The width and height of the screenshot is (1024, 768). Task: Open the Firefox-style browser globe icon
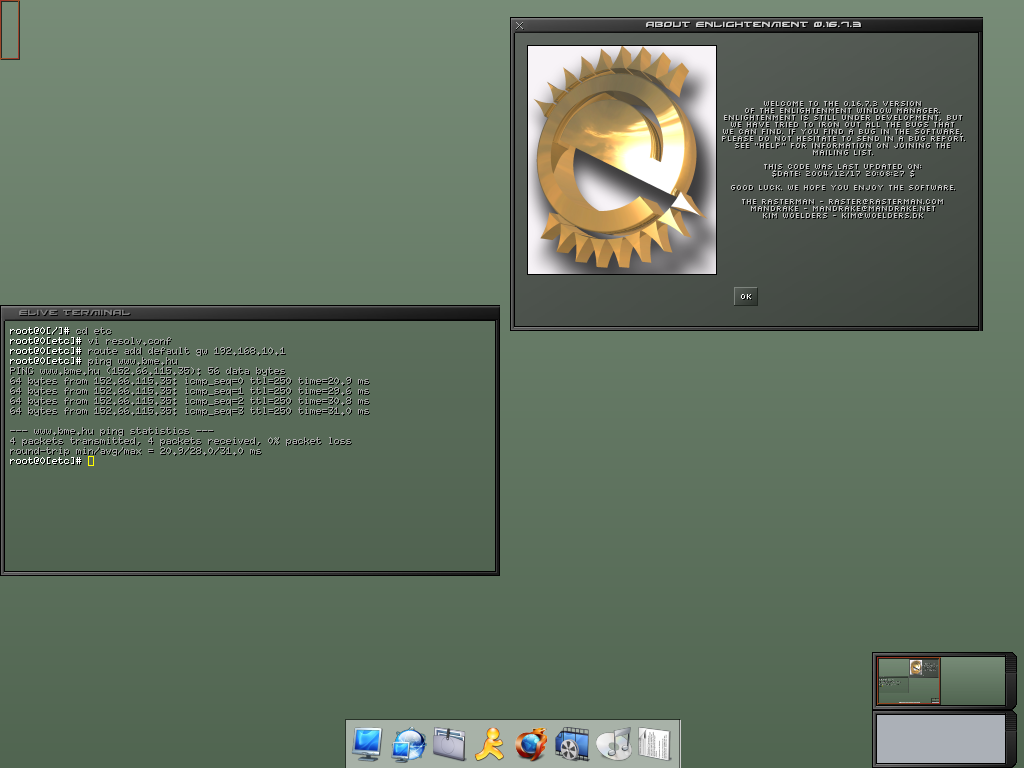(531, 744)
